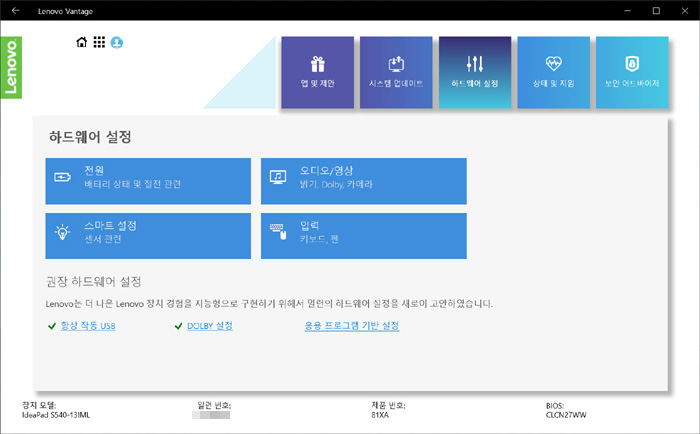The height and width of the screenshot is (434, 700).
Task: Click the keyboard mouse icon in 입력
Action: [278, 232]
